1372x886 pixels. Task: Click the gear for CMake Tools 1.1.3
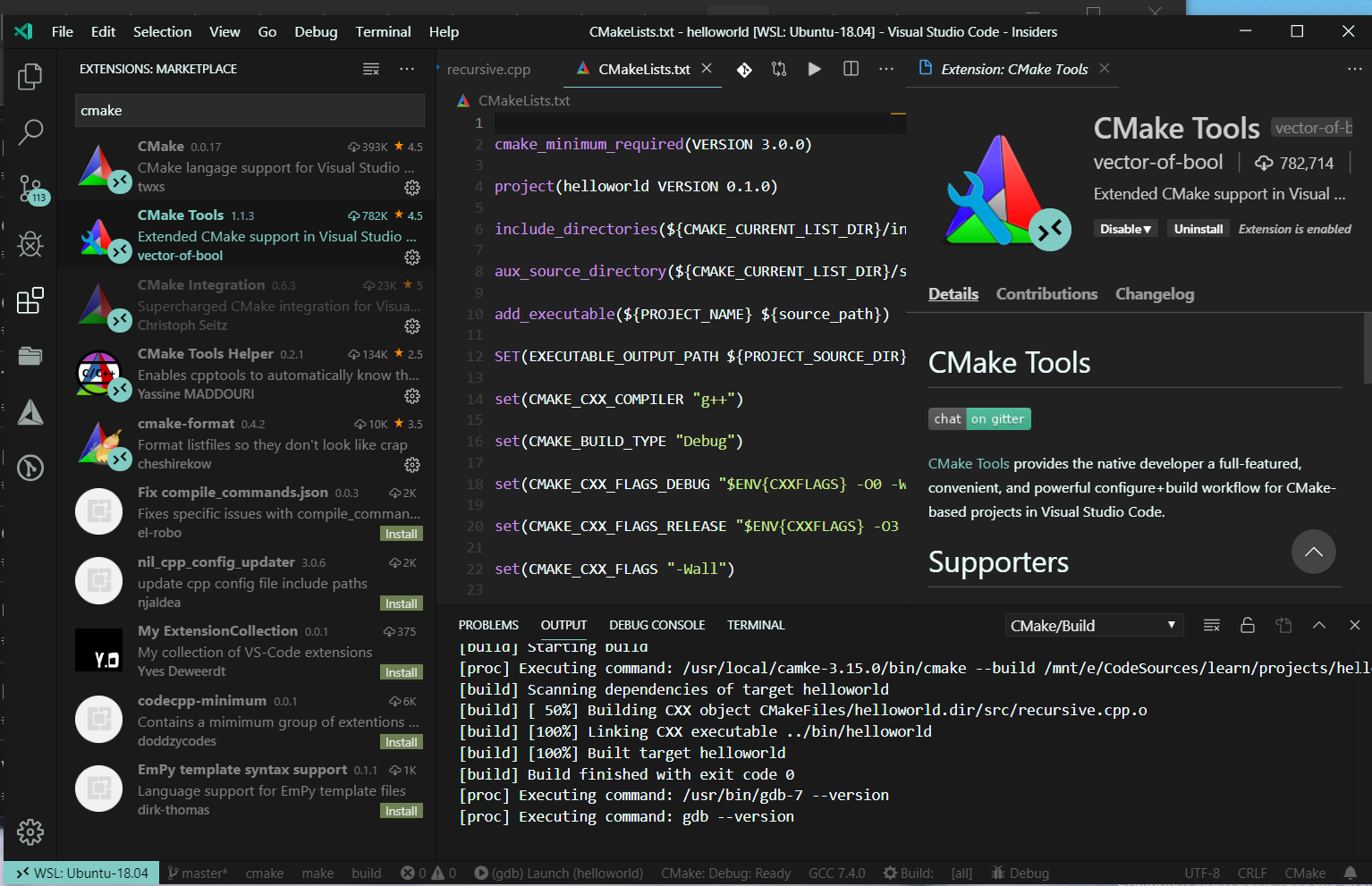pyautogui.click(x=412, y=257)
